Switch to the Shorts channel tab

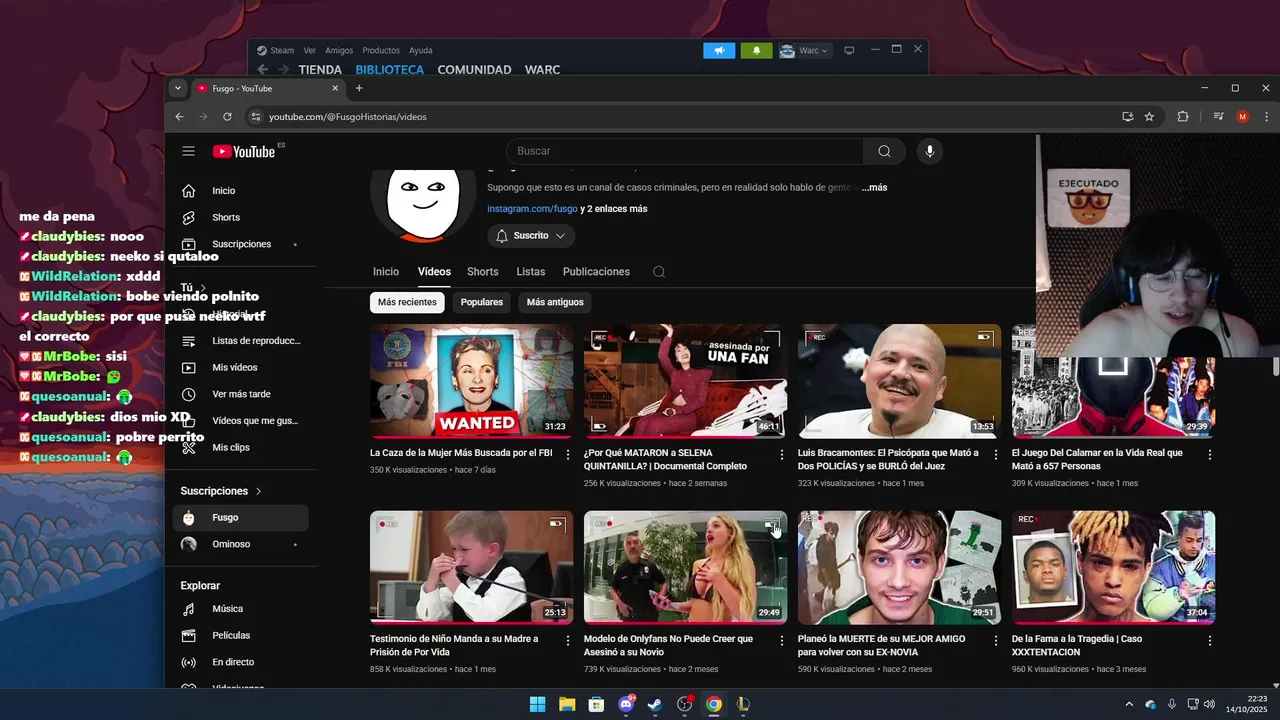[482, 272]
